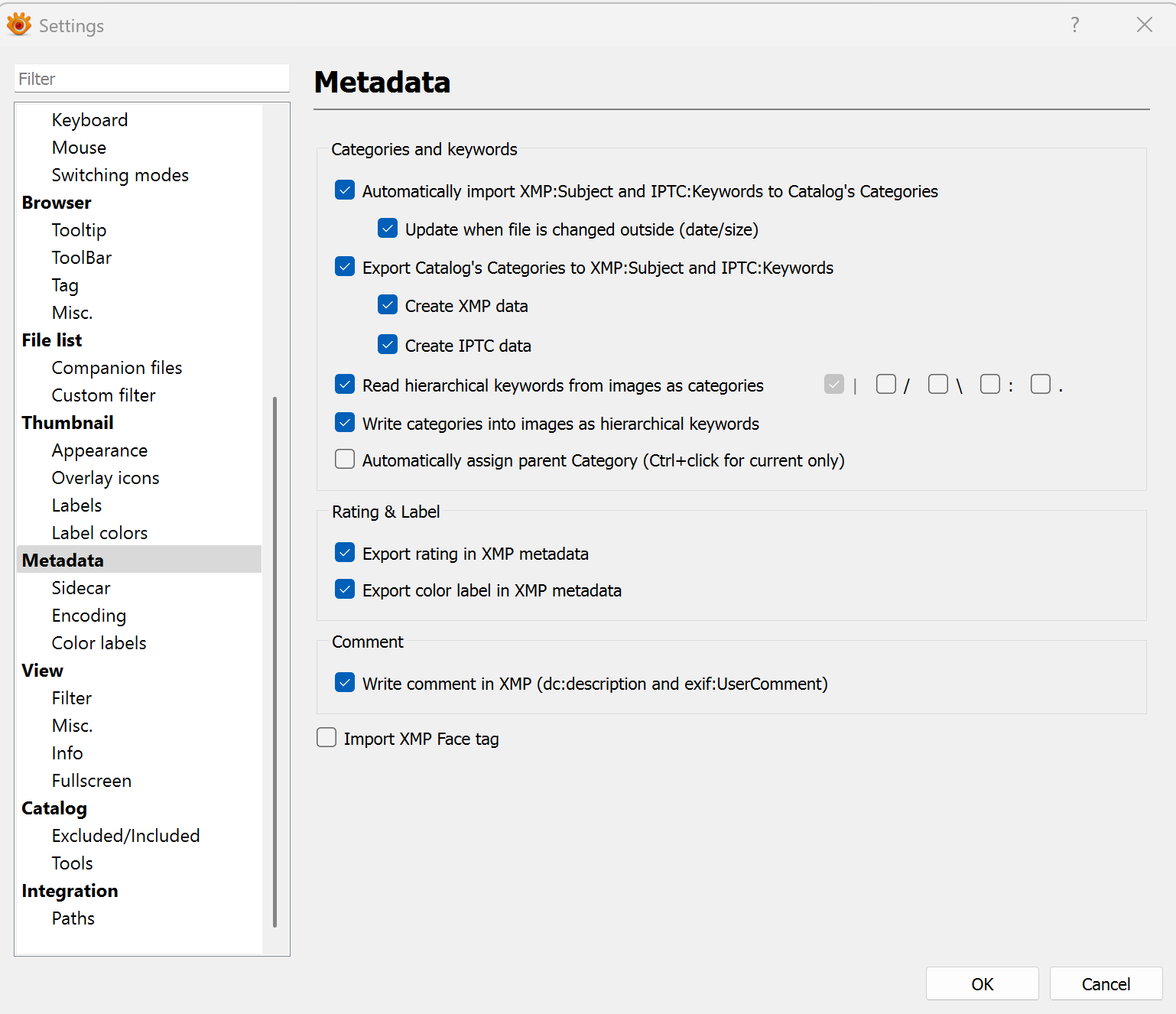
Task: Close the Settings dialog window
Action: (1144, 25)
